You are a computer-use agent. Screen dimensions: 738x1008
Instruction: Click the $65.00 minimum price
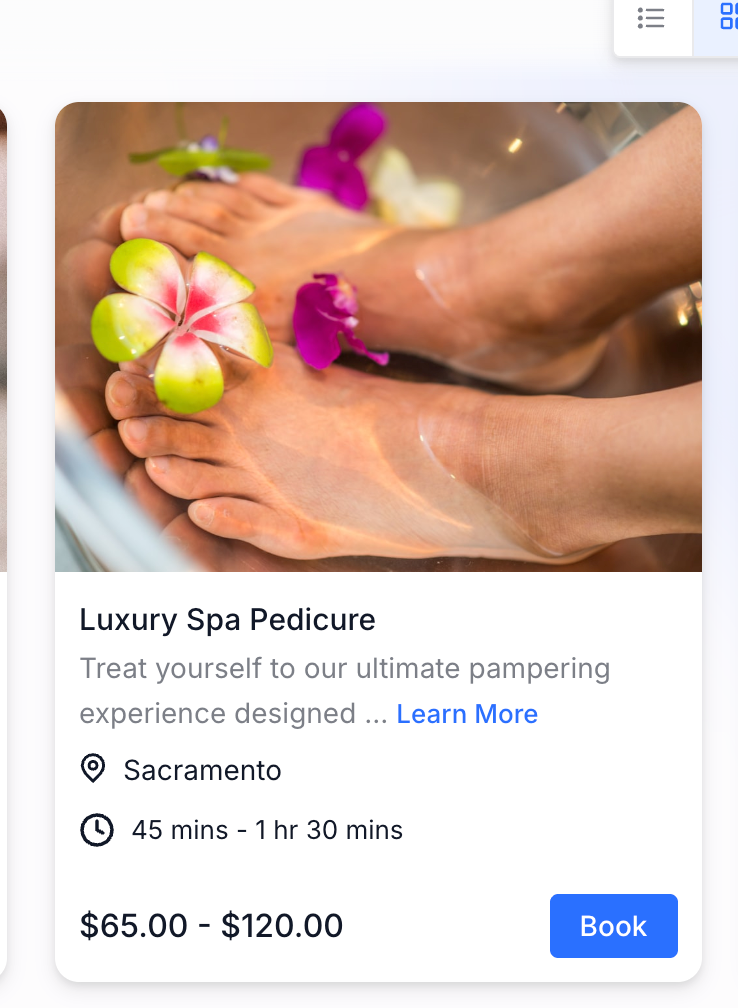[134, 926]
